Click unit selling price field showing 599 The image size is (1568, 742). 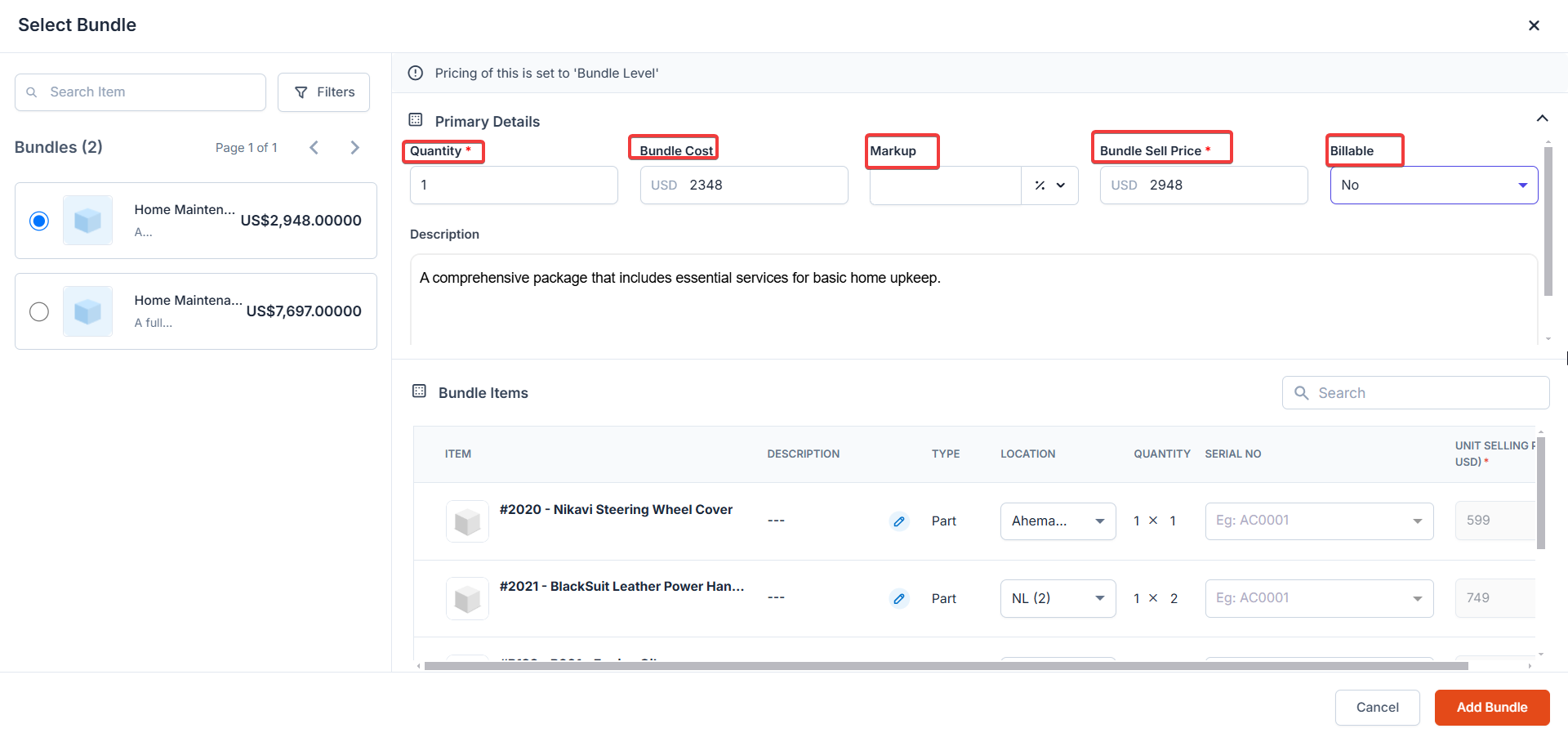pyautogui.click(x=1494, y=521)
